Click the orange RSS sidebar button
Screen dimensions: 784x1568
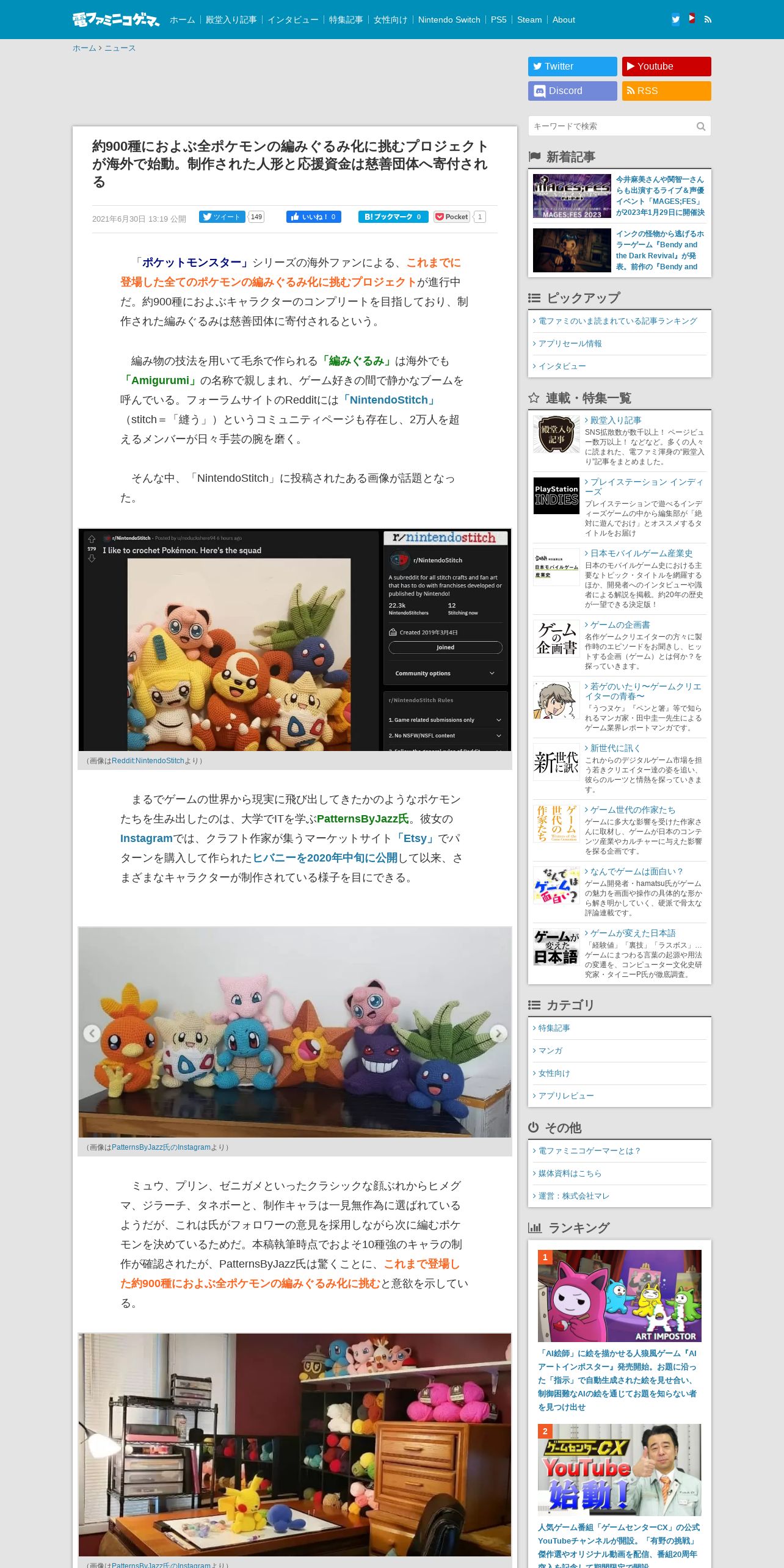pyautogui.click(x=666, y=91)
